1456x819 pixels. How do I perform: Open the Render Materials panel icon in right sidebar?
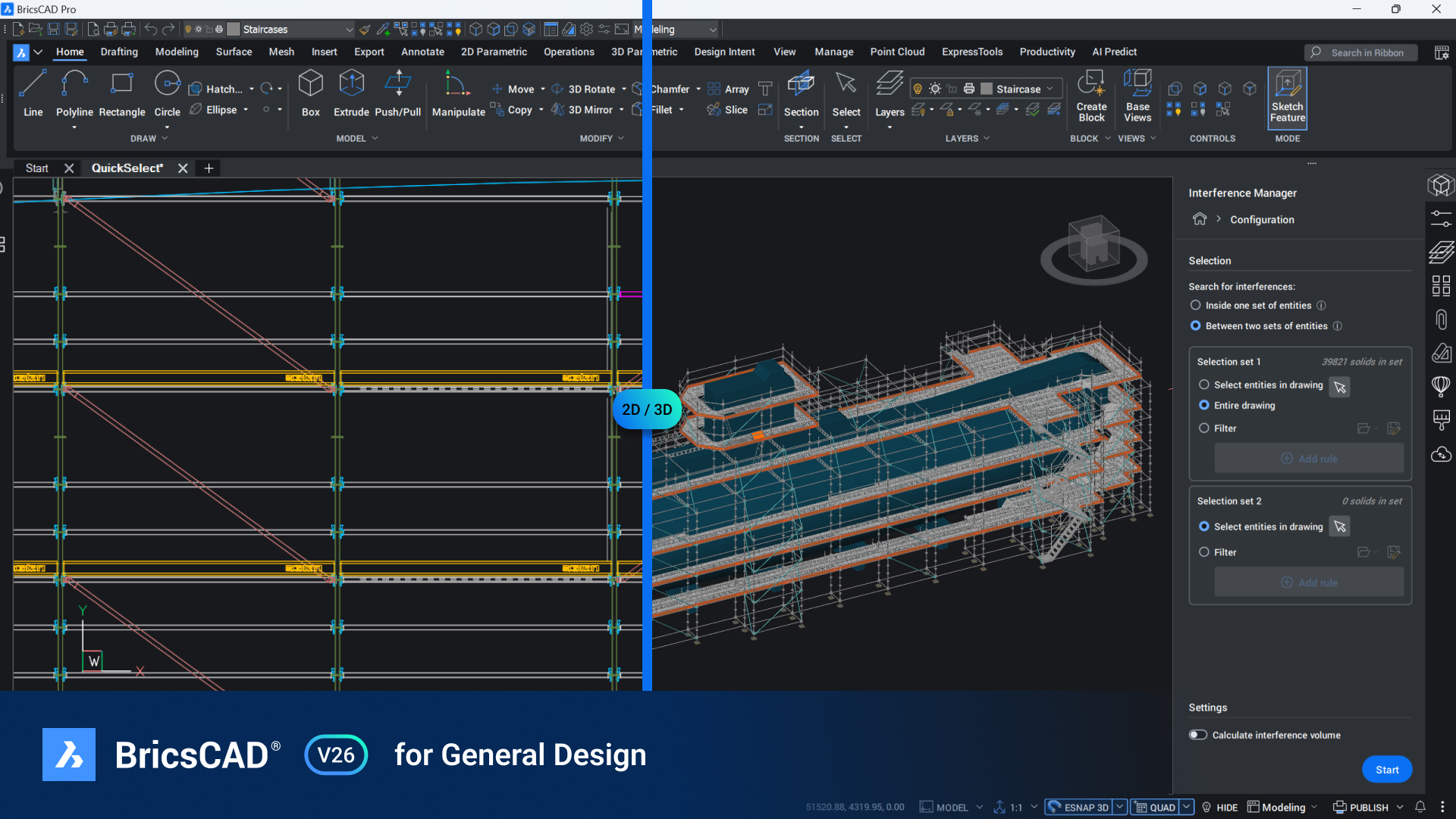(x=1442, y=353)
